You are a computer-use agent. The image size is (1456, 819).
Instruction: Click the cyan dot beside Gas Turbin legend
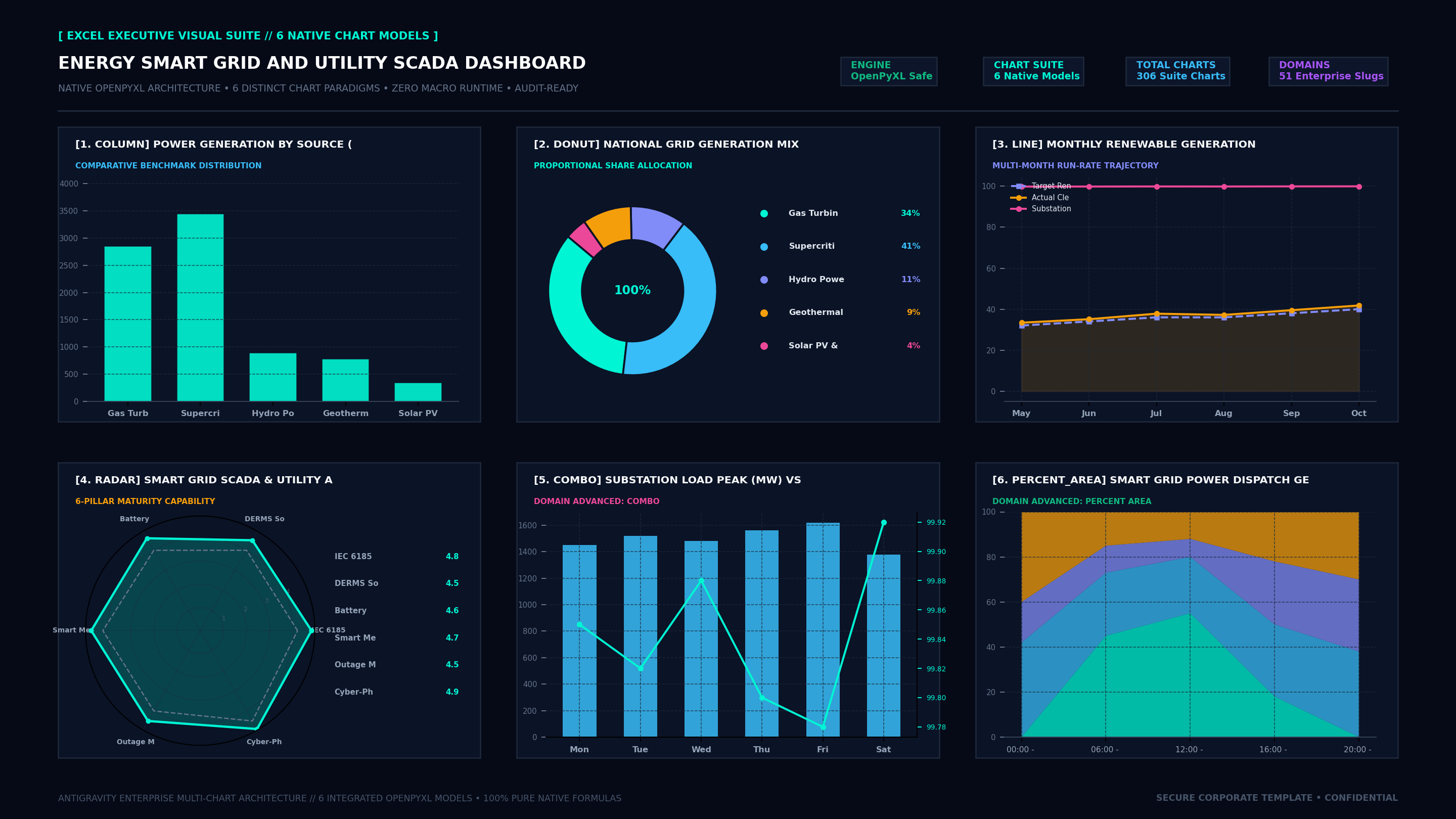[x=764, y=214]
